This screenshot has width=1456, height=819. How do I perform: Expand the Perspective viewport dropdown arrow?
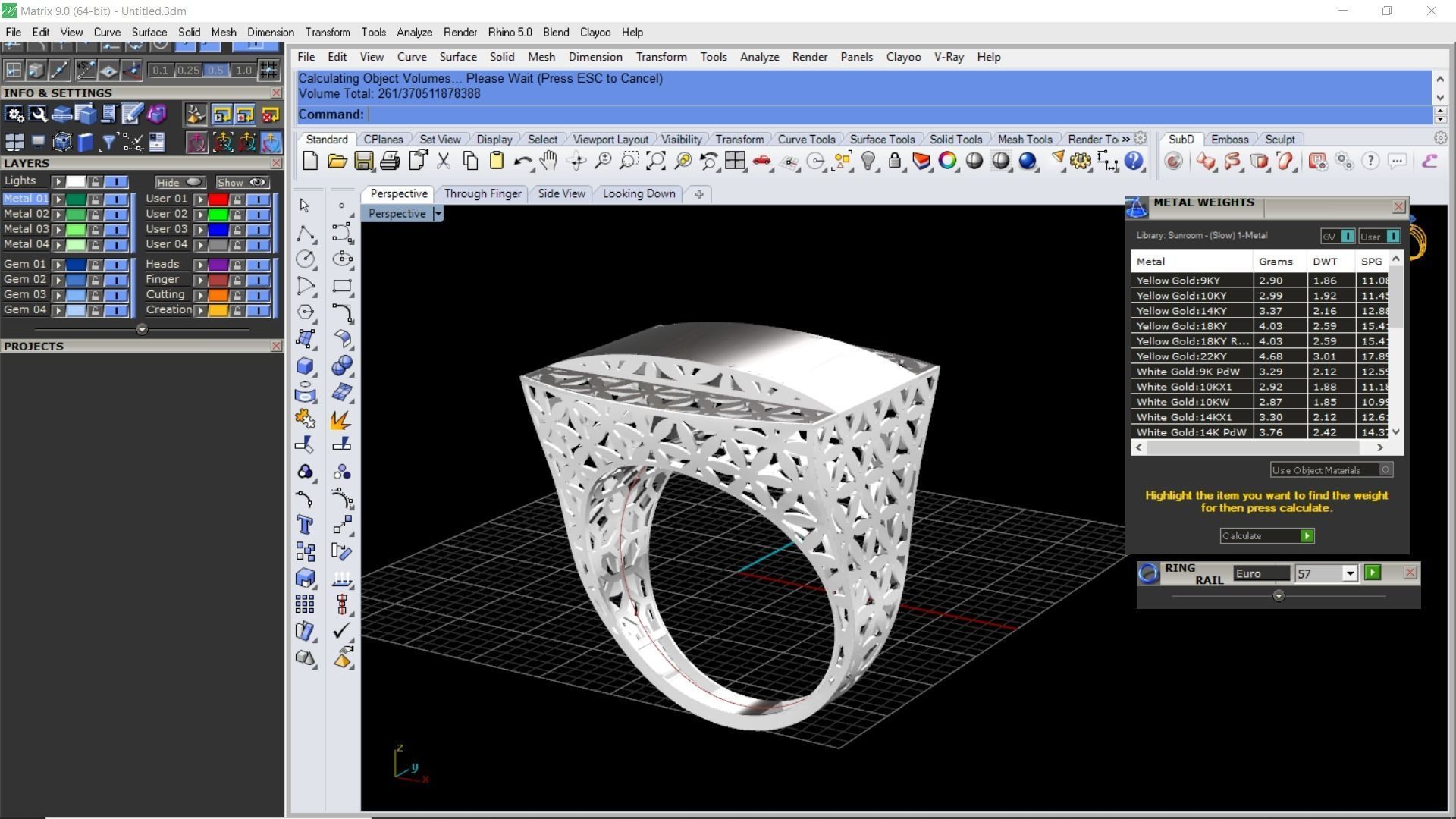tap(438, 214)
